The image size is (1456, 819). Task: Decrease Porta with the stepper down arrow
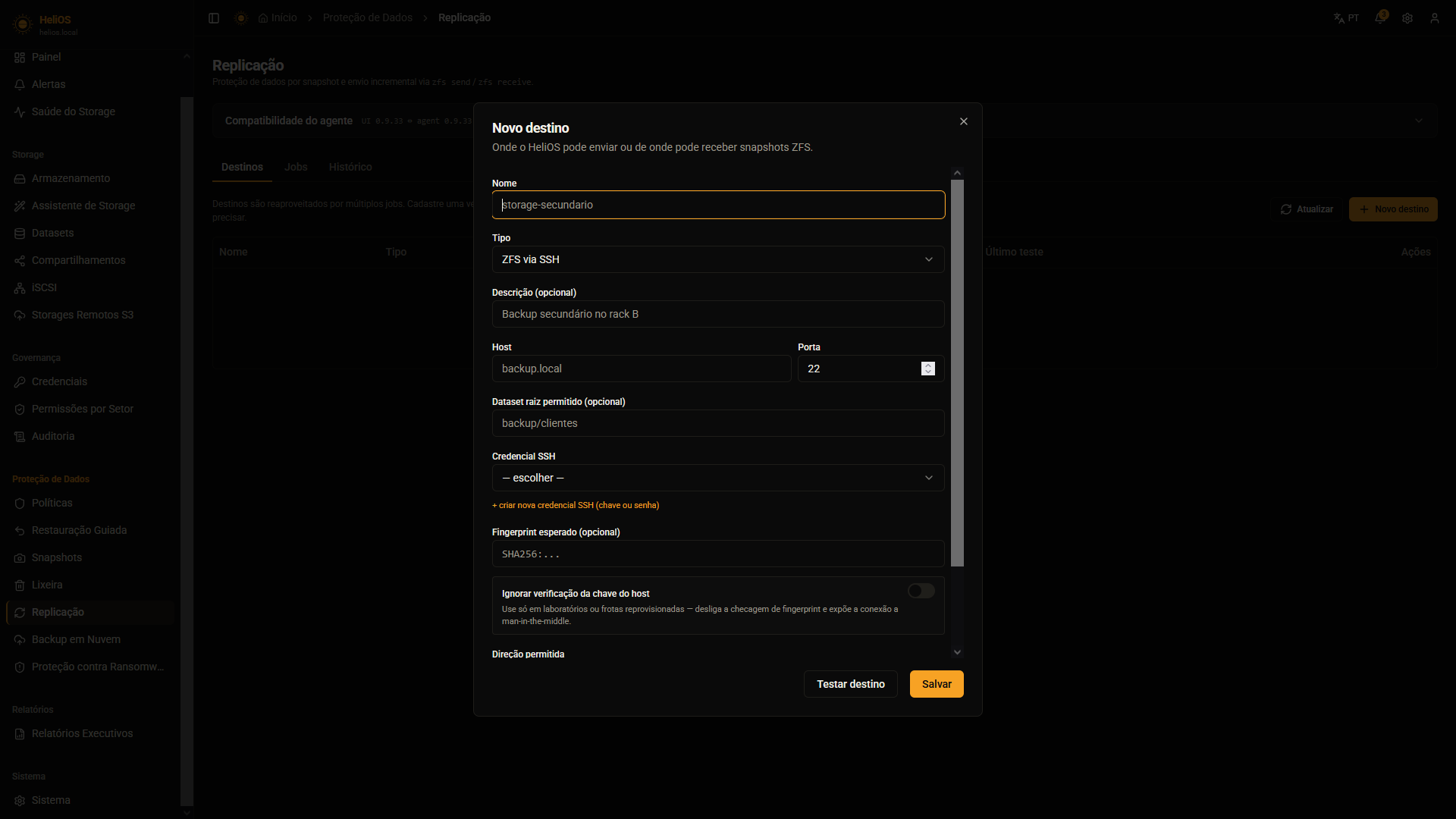[928, 372]
